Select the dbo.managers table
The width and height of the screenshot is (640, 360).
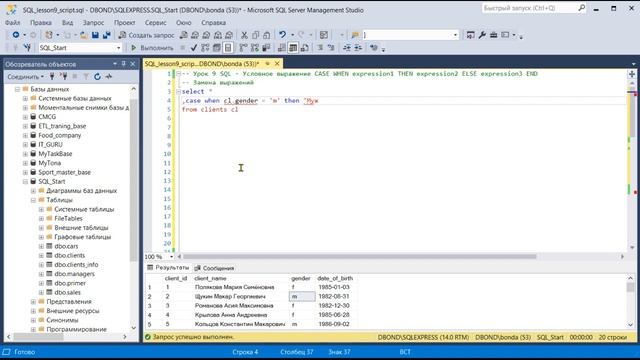tap(75, 274)
